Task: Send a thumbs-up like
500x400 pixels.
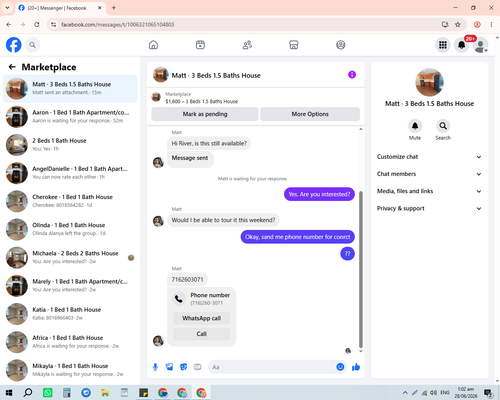Action: (x=356, y=367)
